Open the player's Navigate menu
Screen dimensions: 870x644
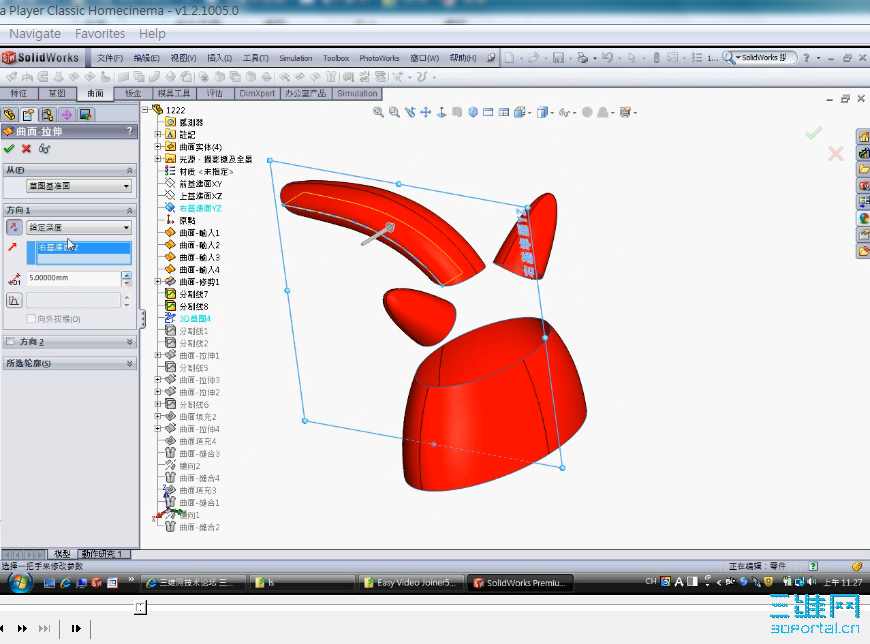[x=35, y=34]
